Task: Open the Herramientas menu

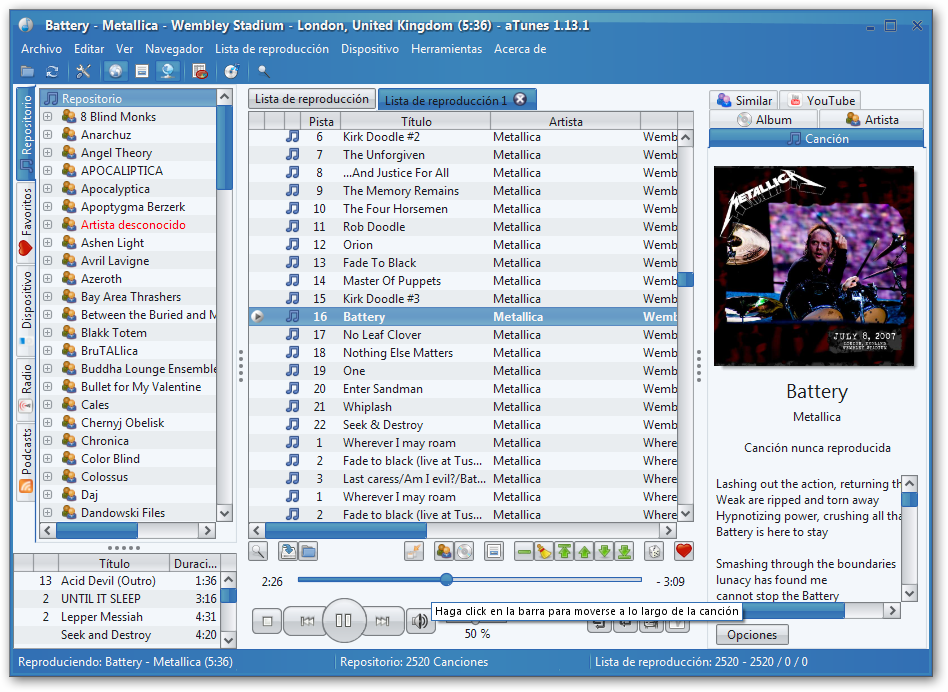Action: point(446,49)
